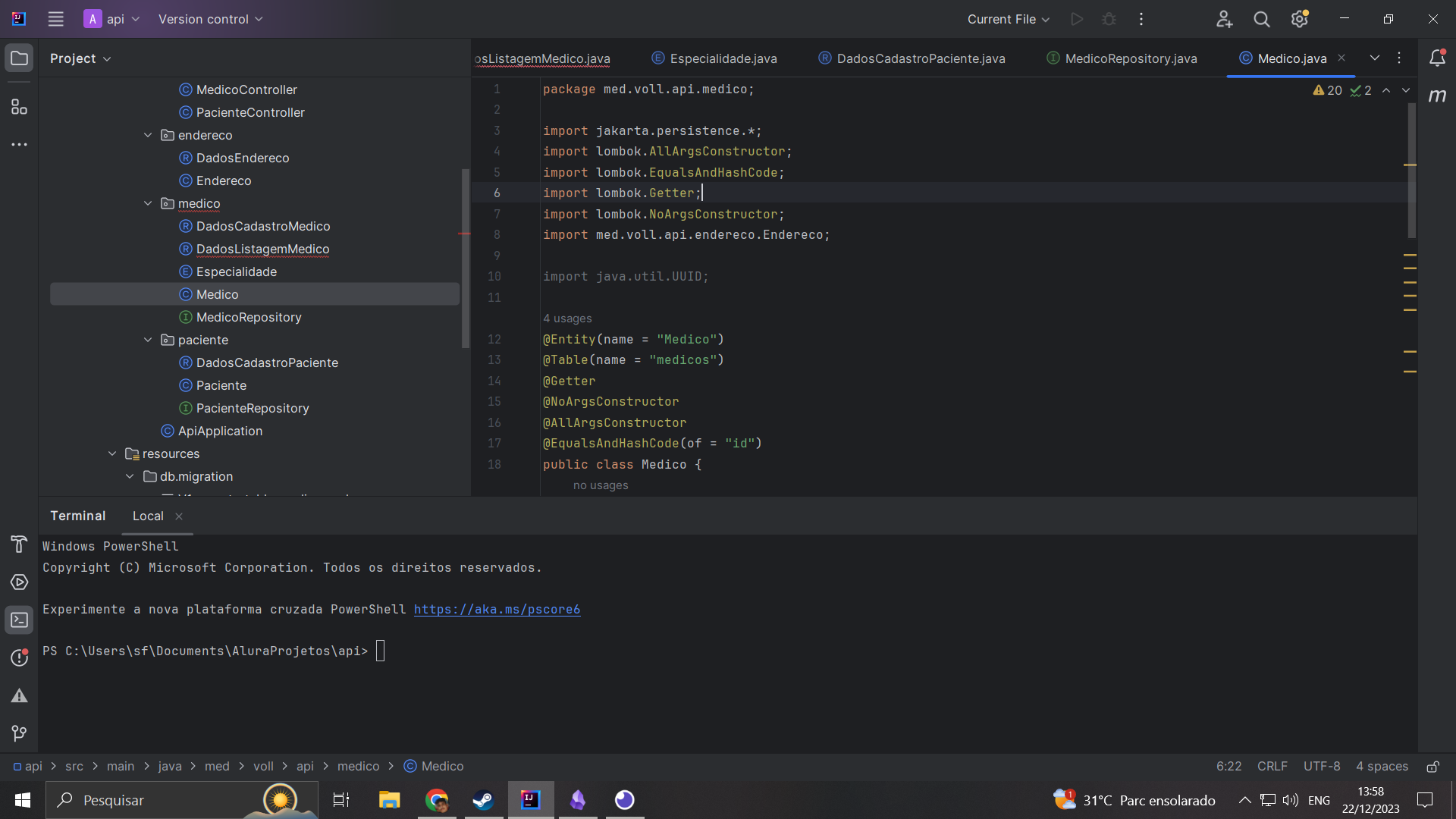
Task: Collapse the endereco package
Action: point(148,135)
